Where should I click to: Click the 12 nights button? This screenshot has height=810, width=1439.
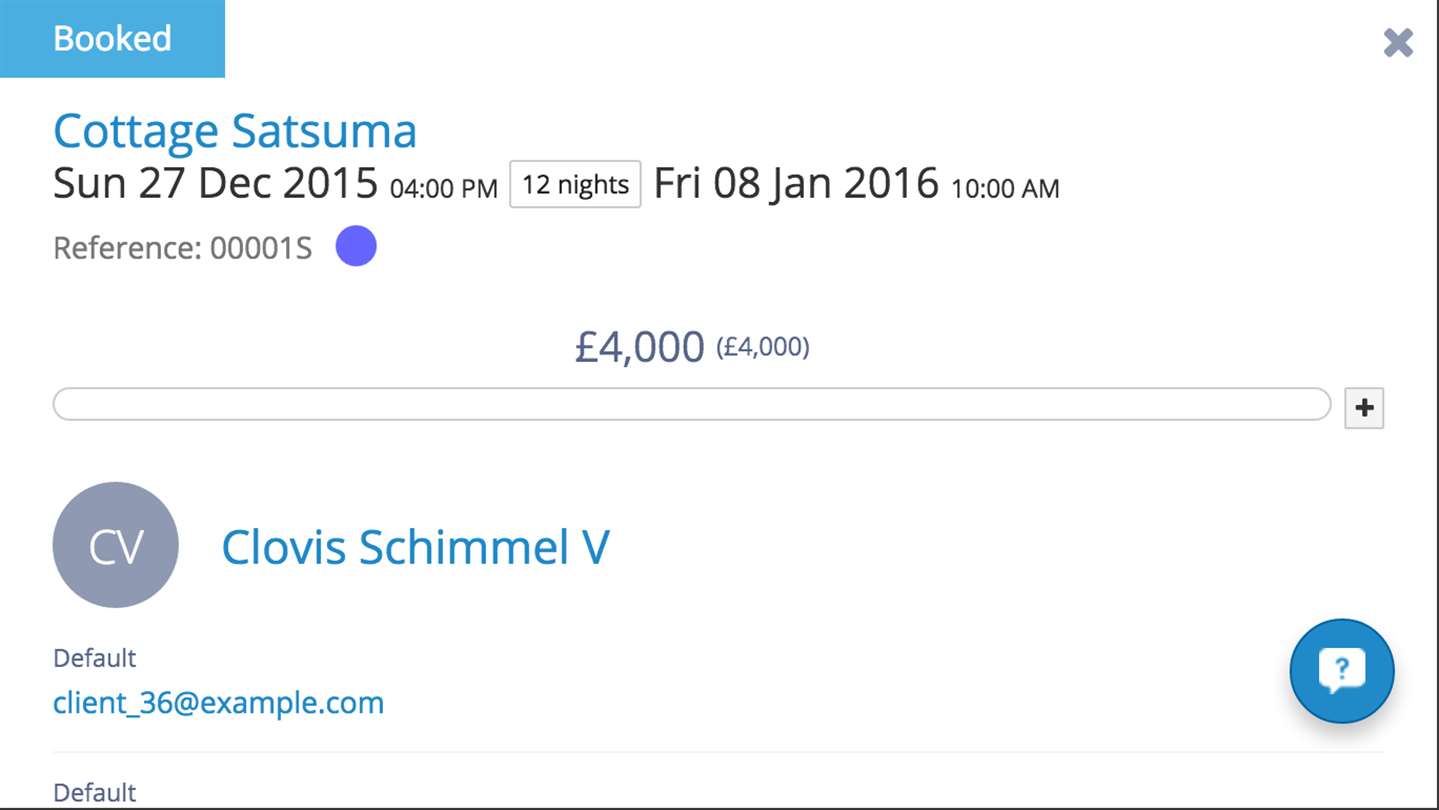point(575,184)
